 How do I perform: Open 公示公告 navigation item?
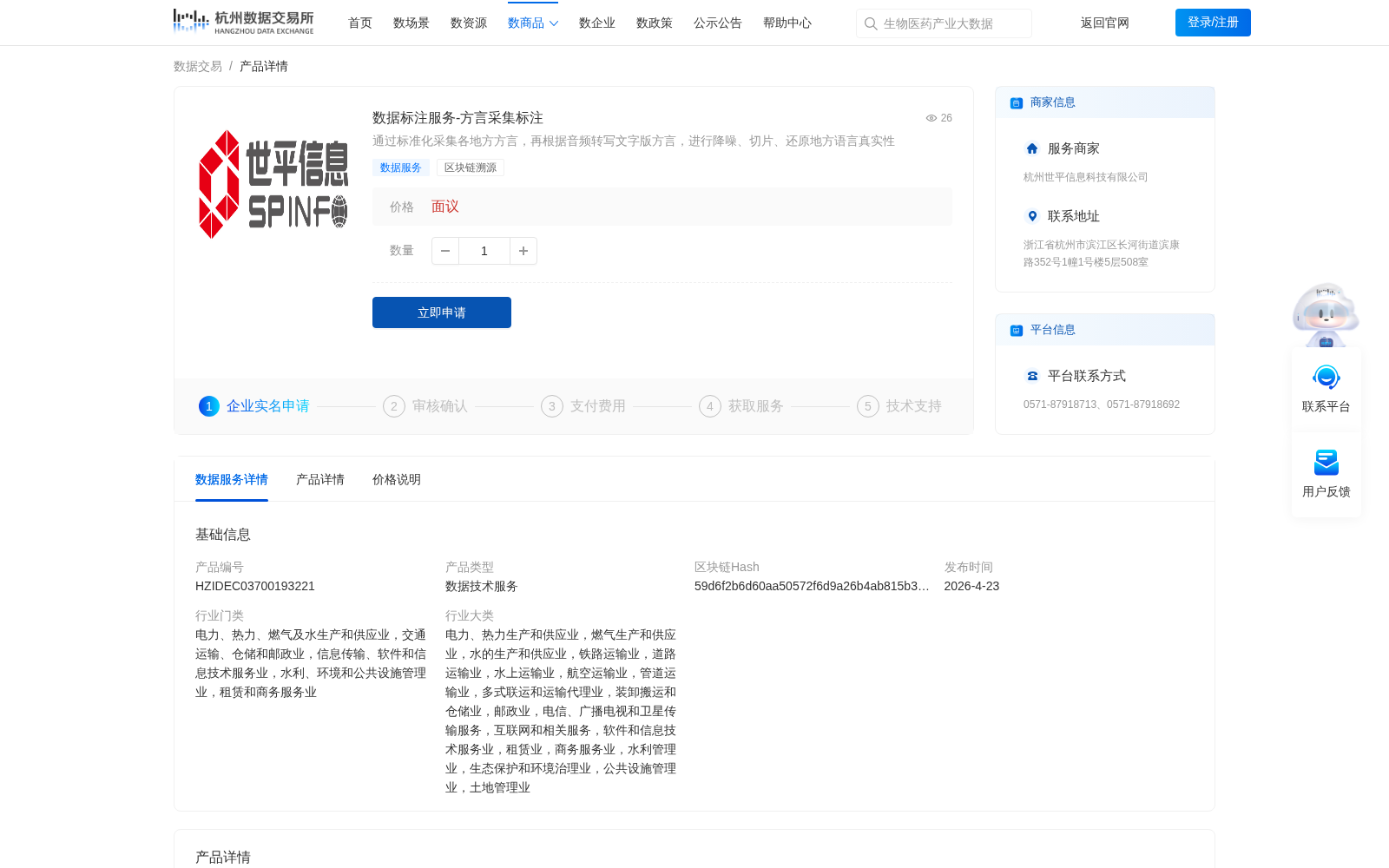click(x=718, y=23)
